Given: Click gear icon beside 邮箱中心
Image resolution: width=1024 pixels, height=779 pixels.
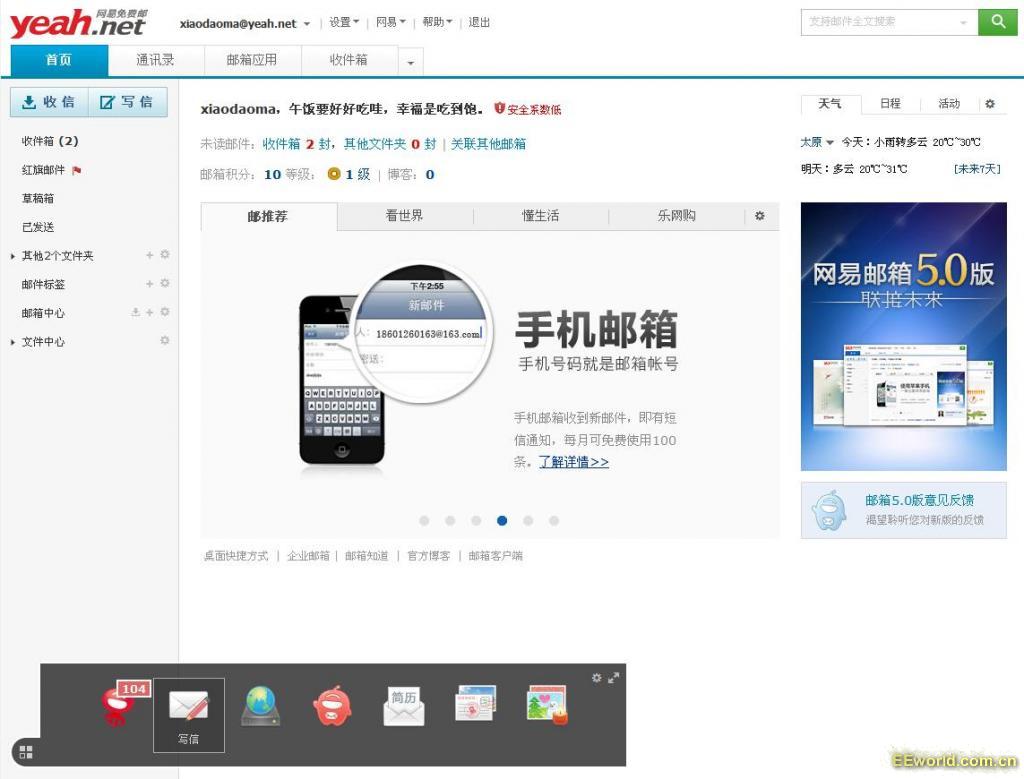Looking at the screenshot, I should pos(165,312).
